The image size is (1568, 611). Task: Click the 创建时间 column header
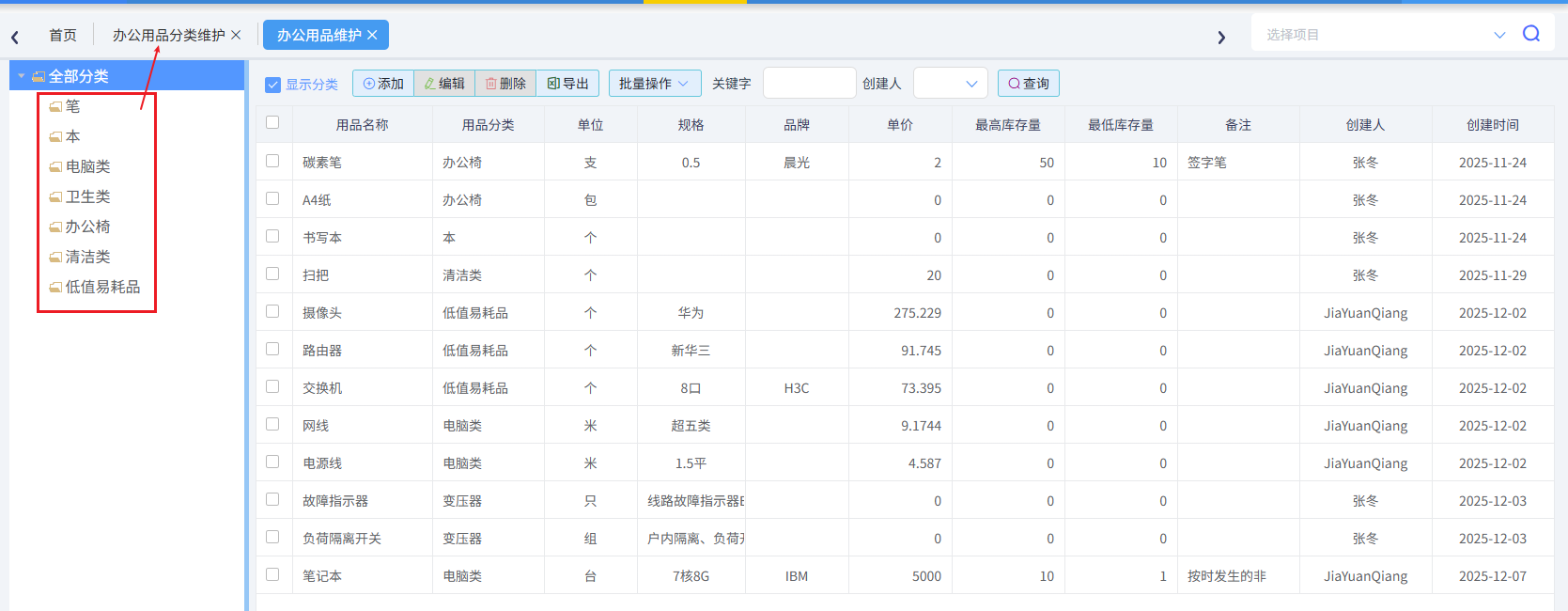pos(1493,125)
